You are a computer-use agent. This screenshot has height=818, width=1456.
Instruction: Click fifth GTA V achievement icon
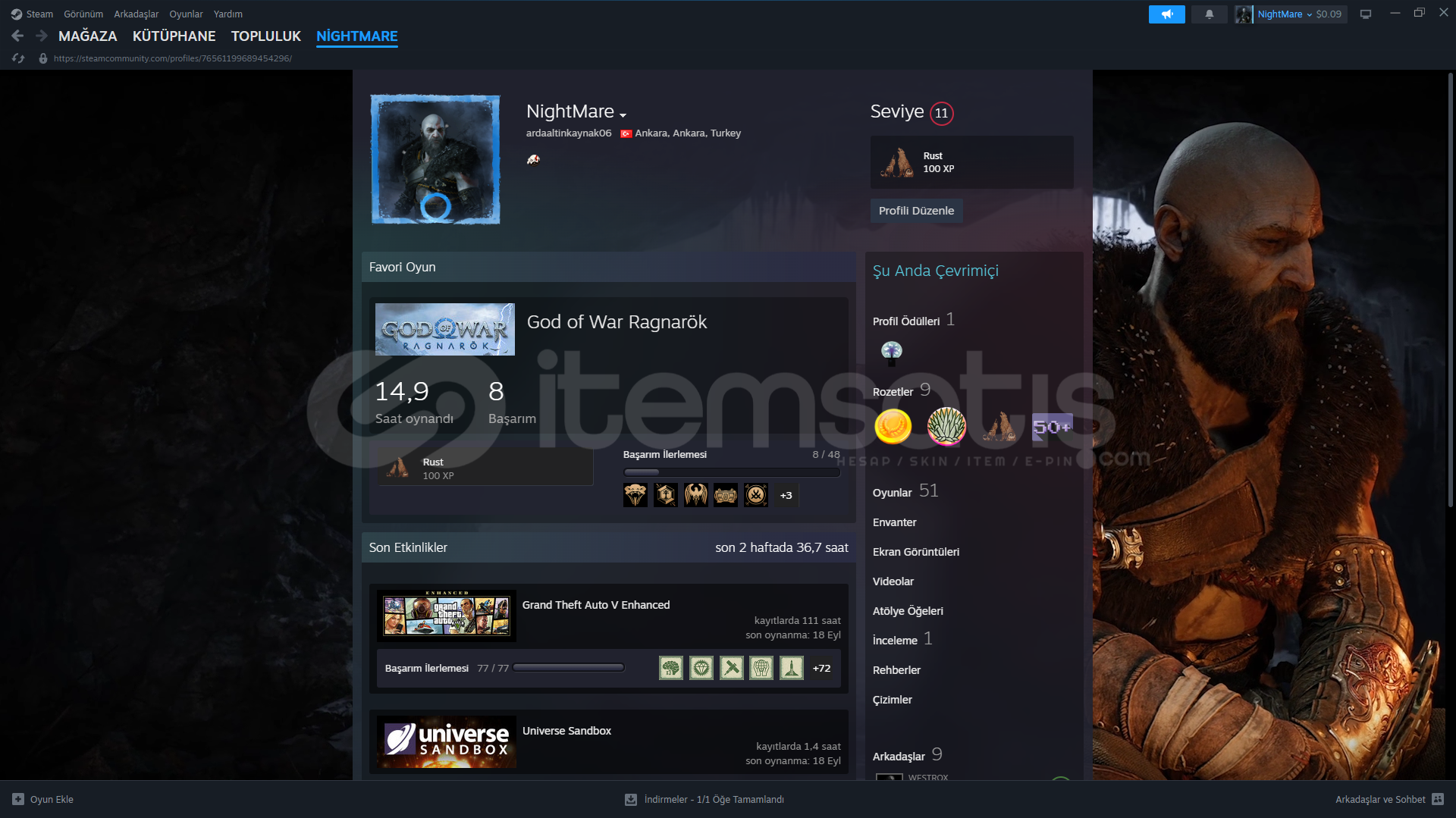point(792,668)
